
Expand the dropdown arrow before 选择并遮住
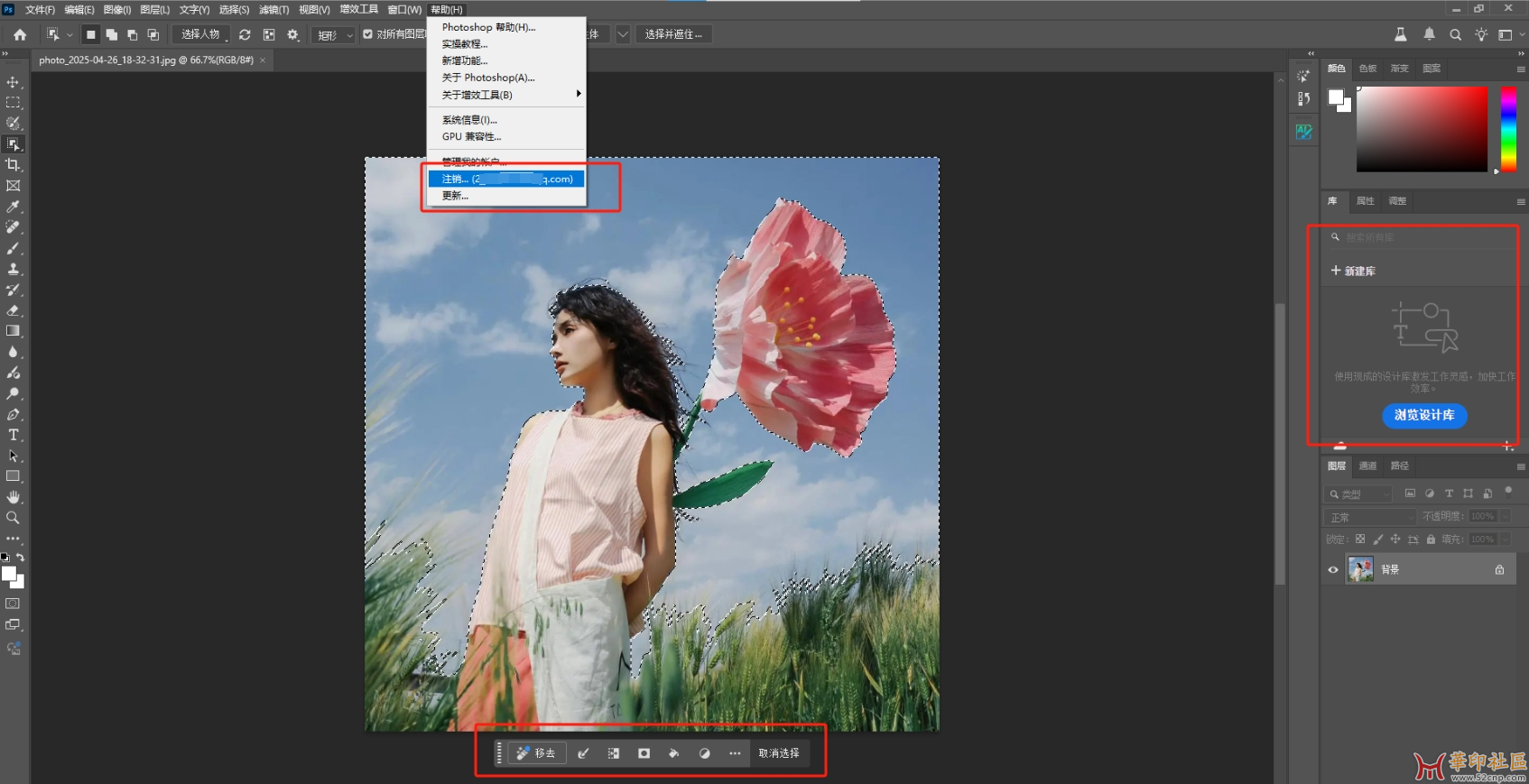(x=623, y=34)
